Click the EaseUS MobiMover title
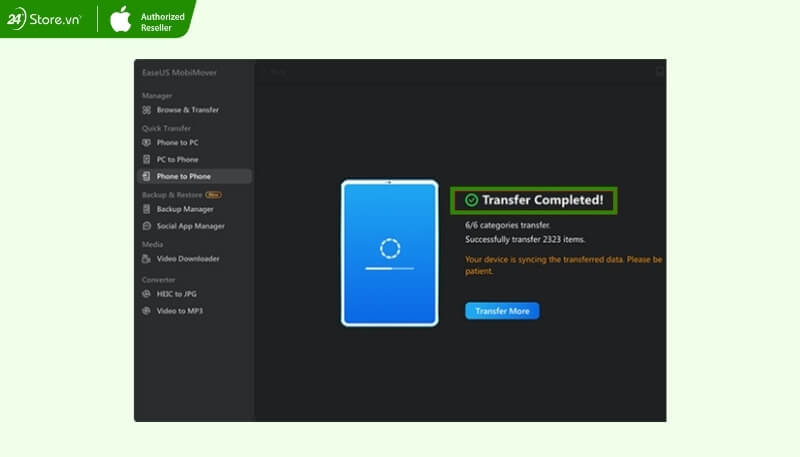 [179, 72]
